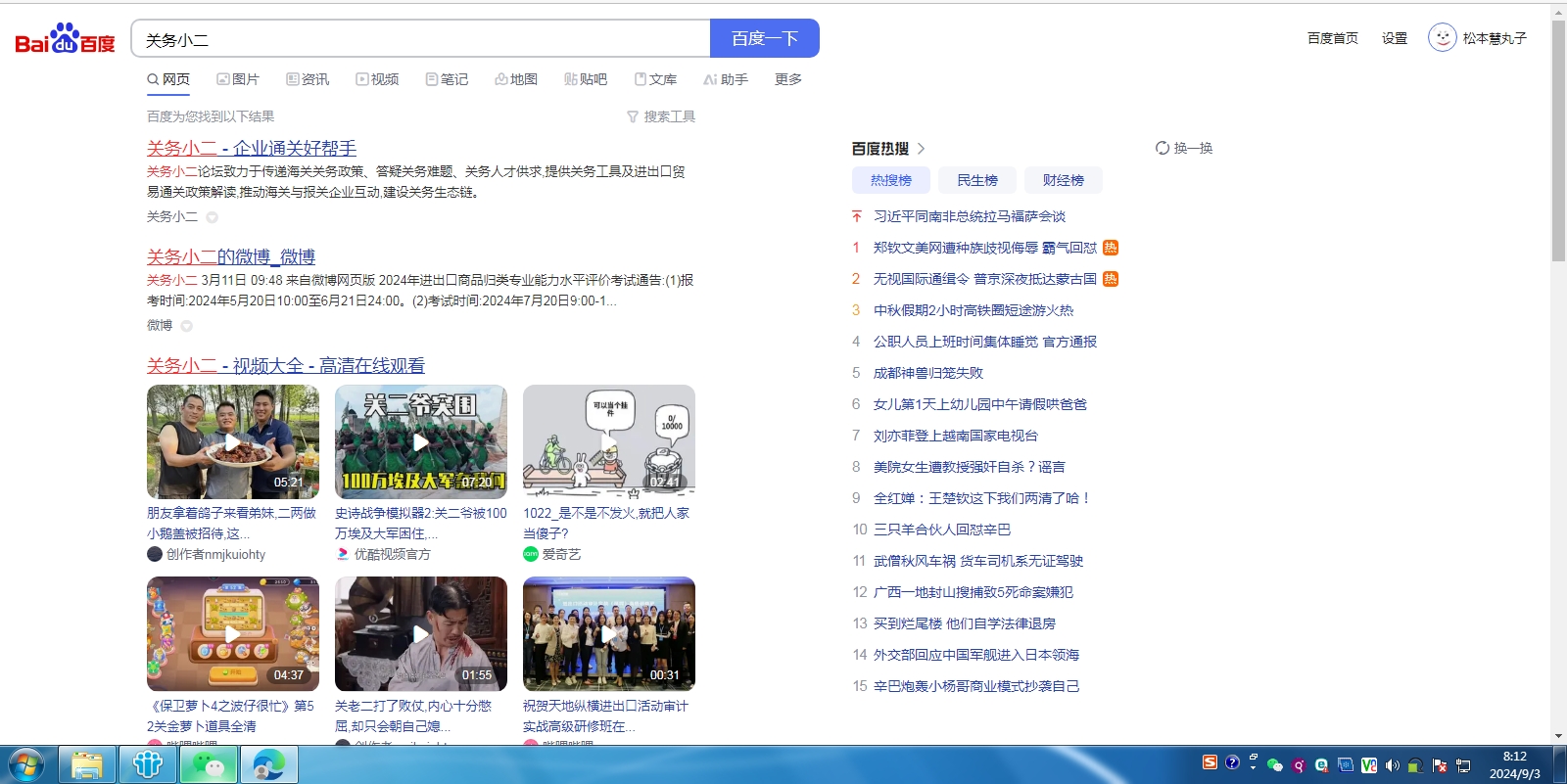Viewport: 1567px width, 784px height.
Task: Click the dropdown icon next to 微博 source
Action: point(186,326)
